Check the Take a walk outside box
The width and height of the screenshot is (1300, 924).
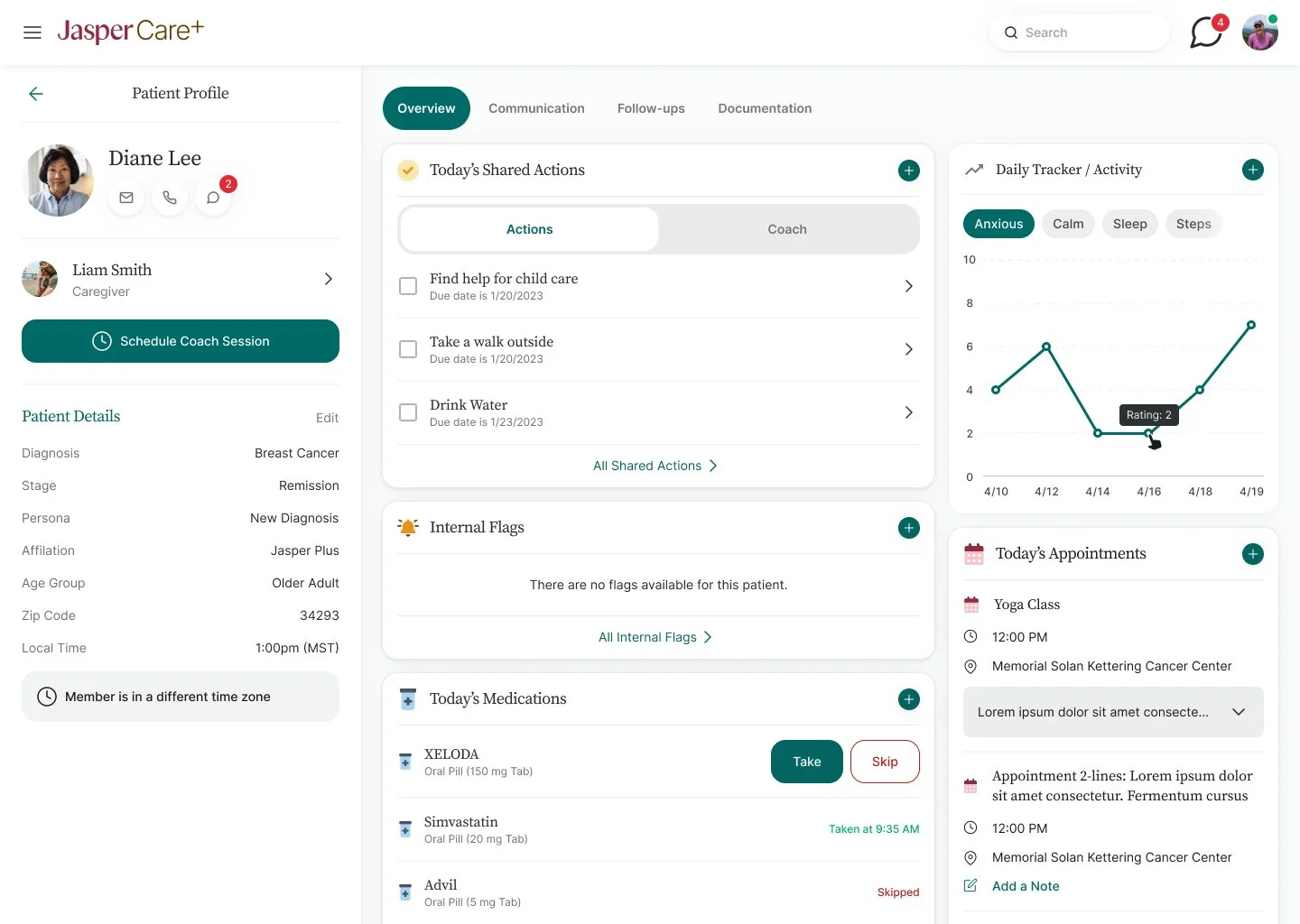point(408,349)
